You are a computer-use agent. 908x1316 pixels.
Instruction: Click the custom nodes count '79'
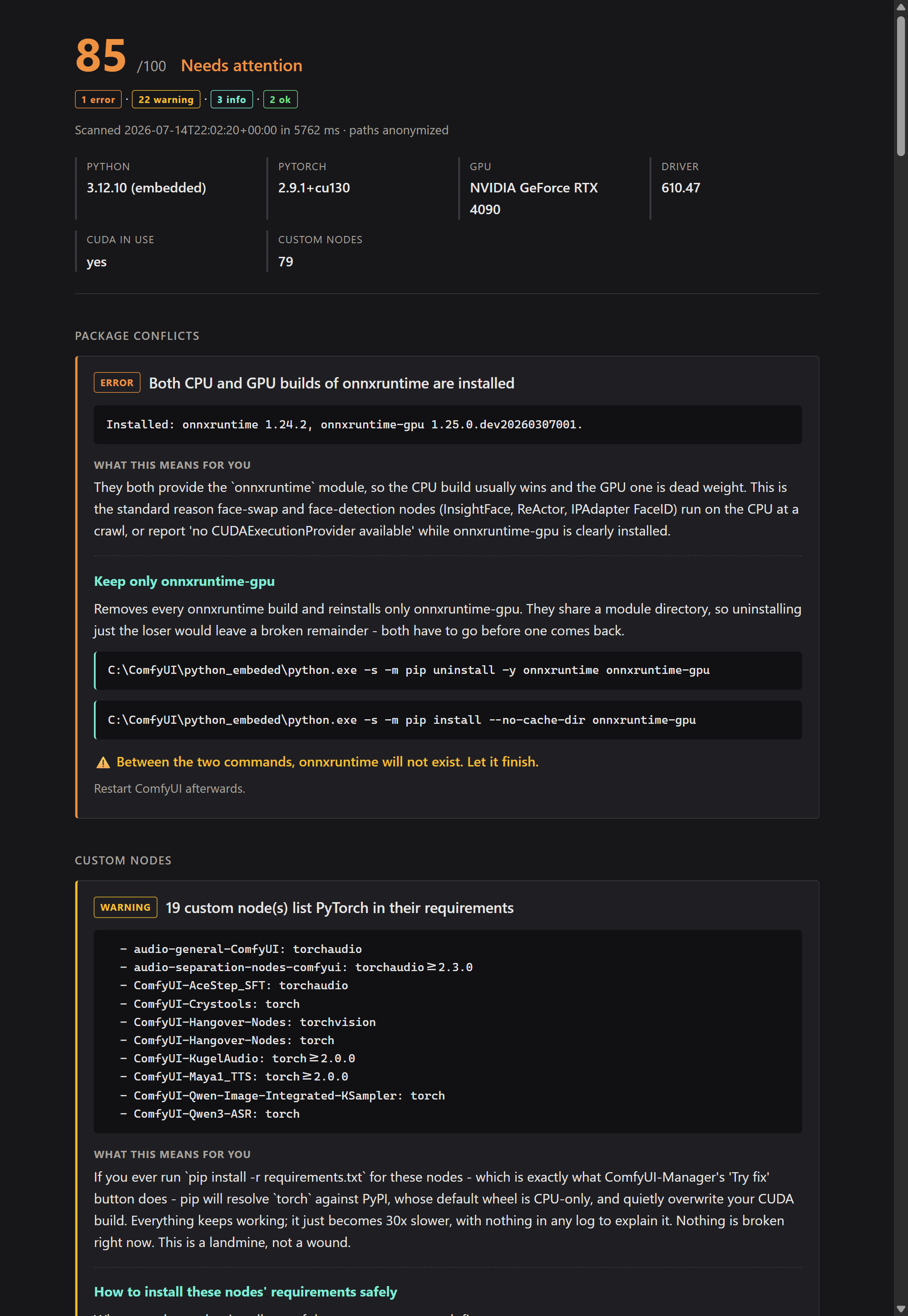[286, 261]
